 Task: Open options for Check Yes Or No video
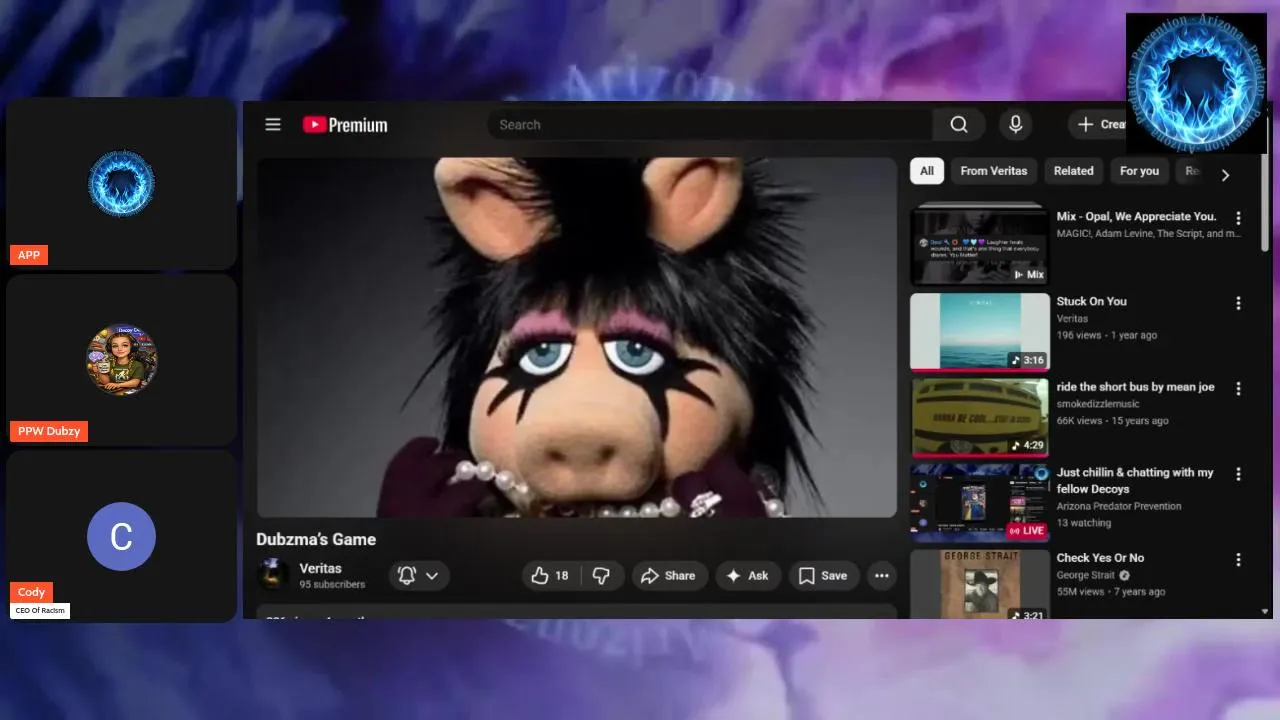(1238, 560)
